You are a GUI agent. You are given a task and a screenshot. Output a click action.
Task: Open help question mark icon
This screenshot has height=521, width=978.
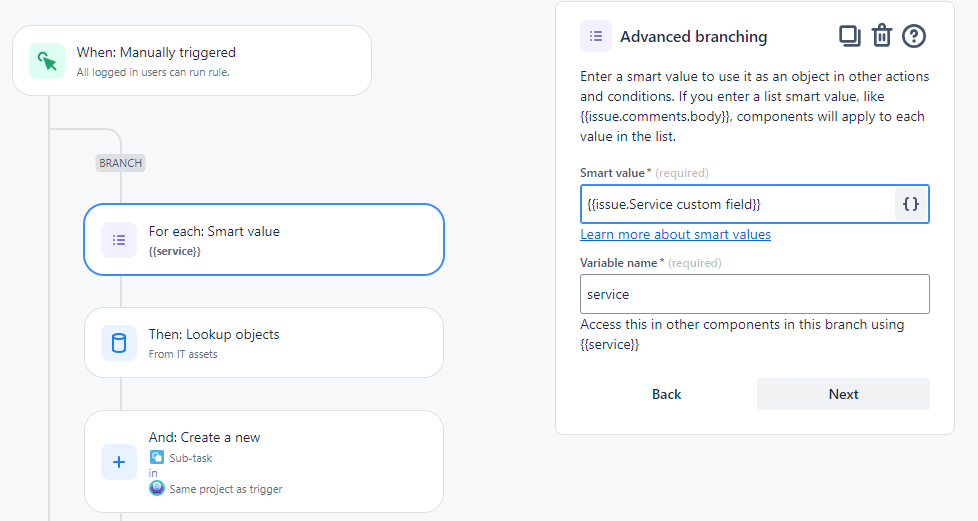914,36
